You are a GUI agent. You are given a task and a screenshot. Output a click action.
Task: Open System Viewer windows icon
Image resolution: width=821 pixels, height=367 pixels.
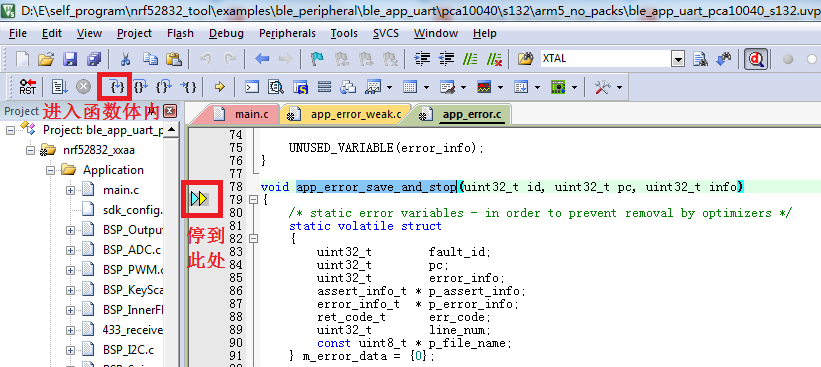(558, 86)
